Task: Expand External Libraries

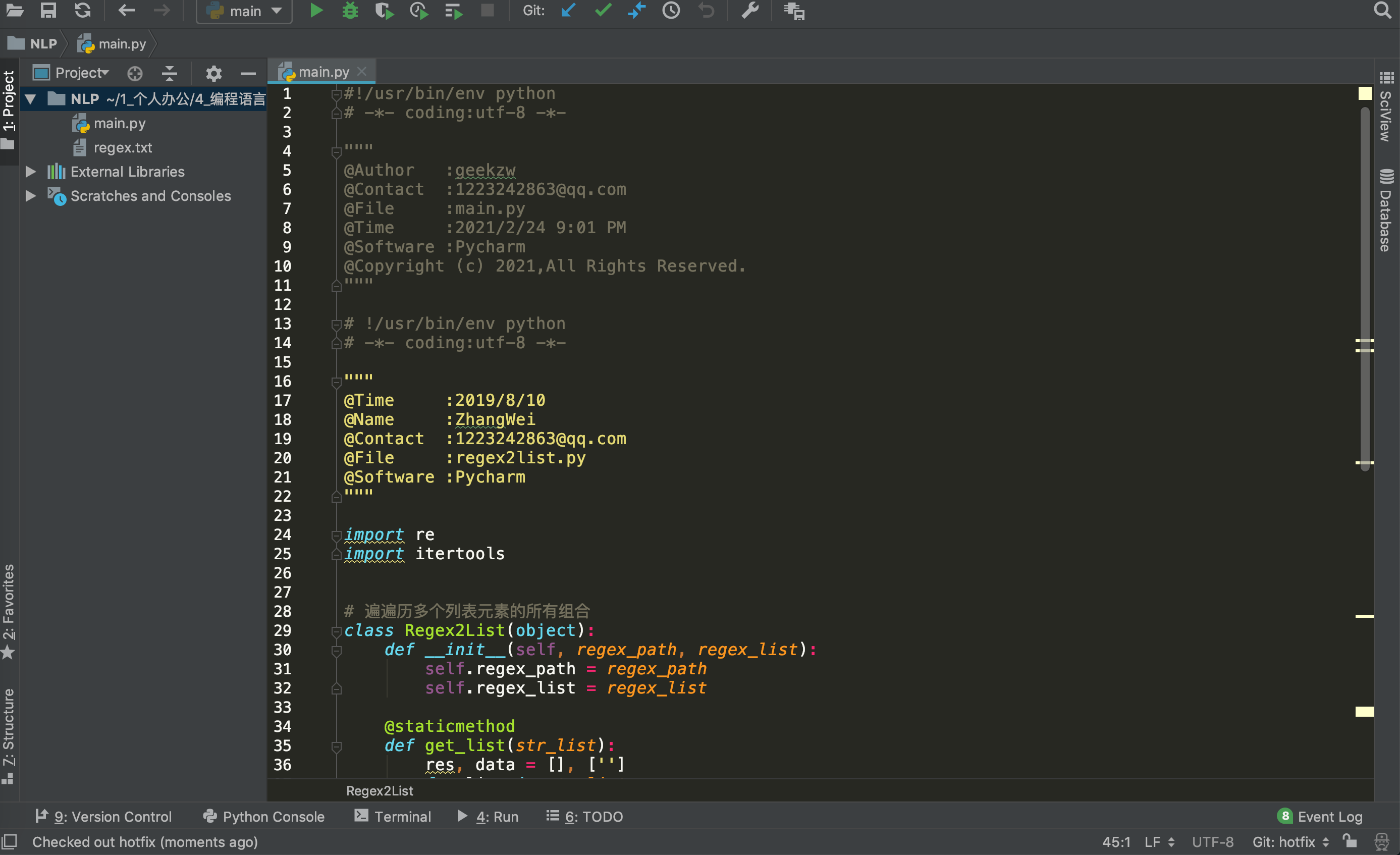Action: pos(30,172)
